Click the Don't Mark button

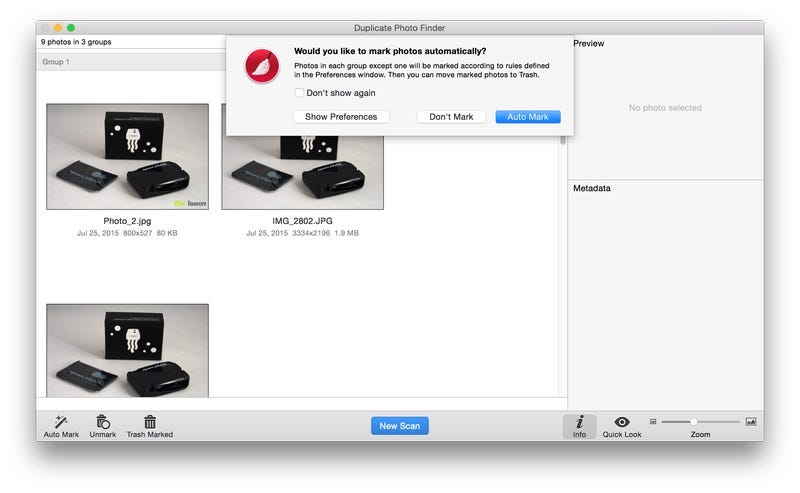451,117
